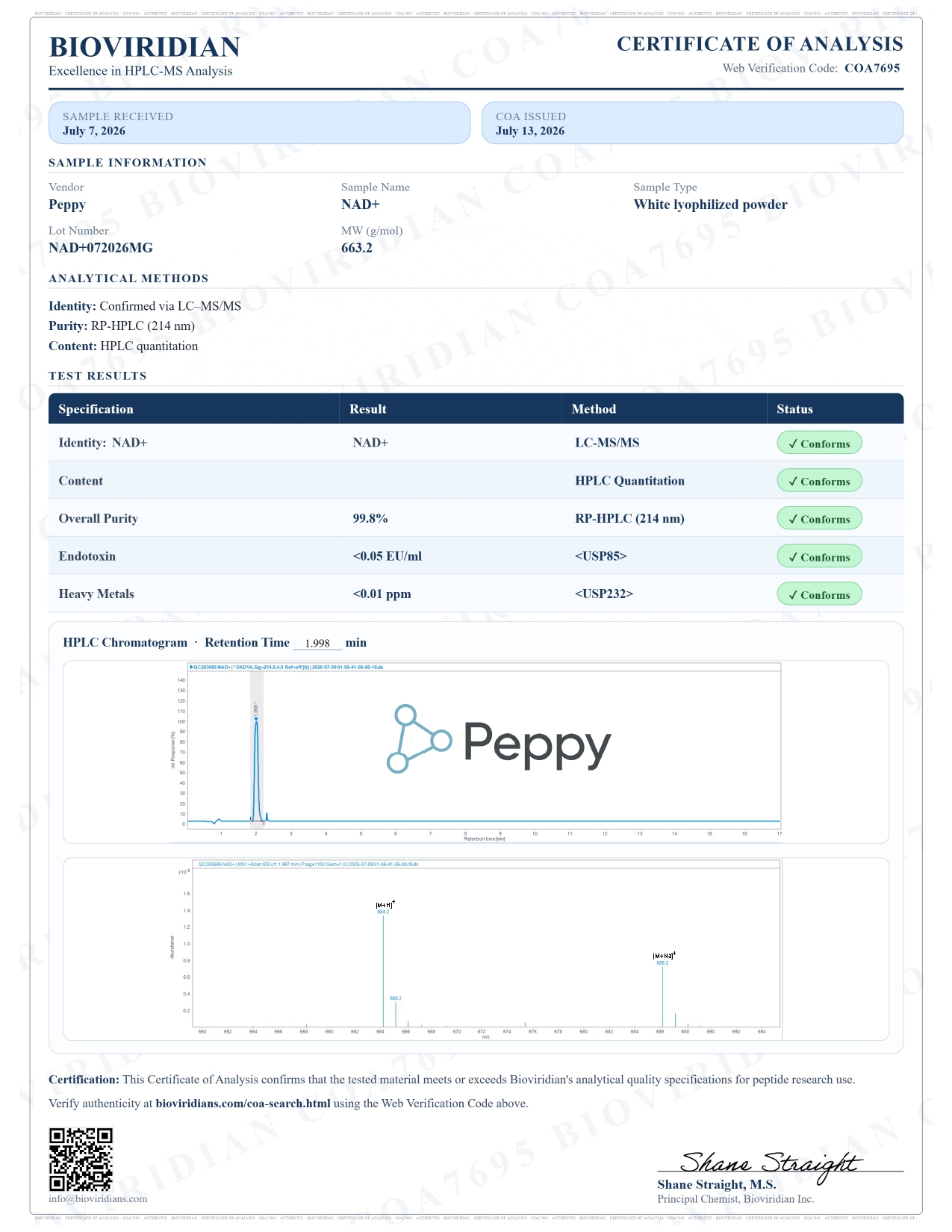Click the QR code at bottom left
This screenshot has width=952, height=1232.
tap(81, 1160)
